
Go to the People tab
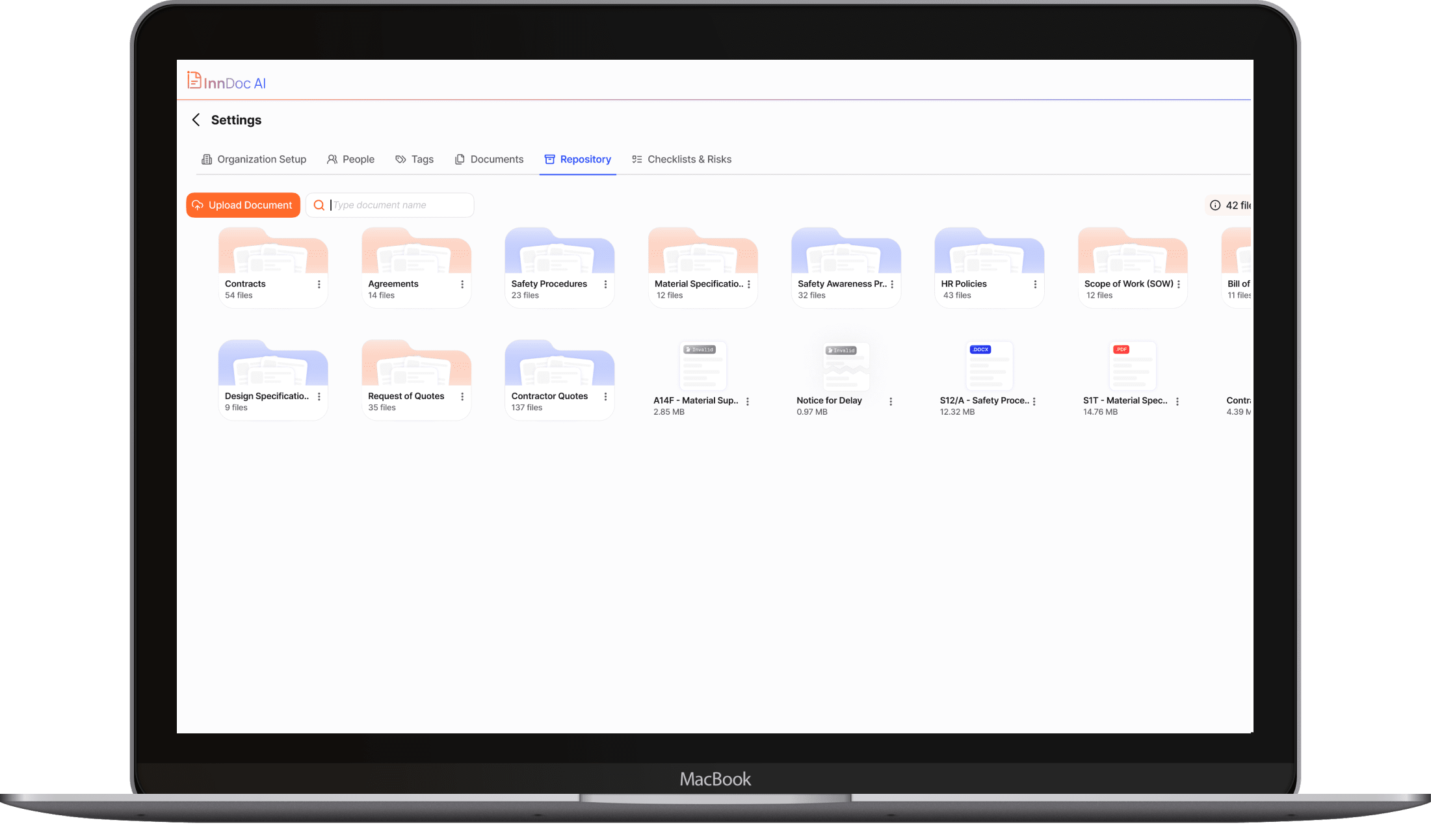click(350, 159)
